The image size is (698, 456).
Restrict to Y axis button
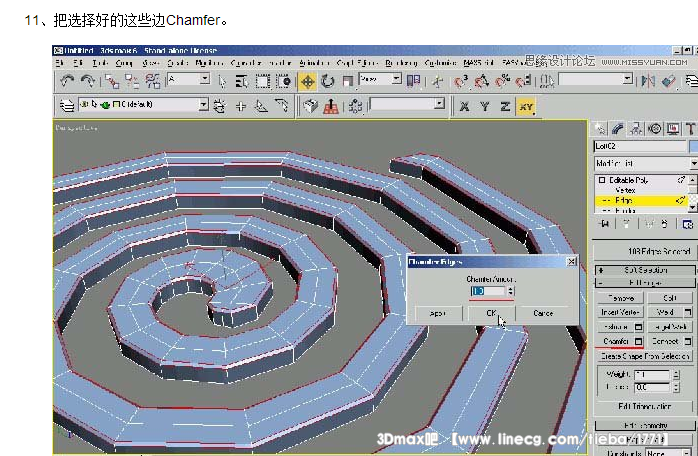coord(485,106)
